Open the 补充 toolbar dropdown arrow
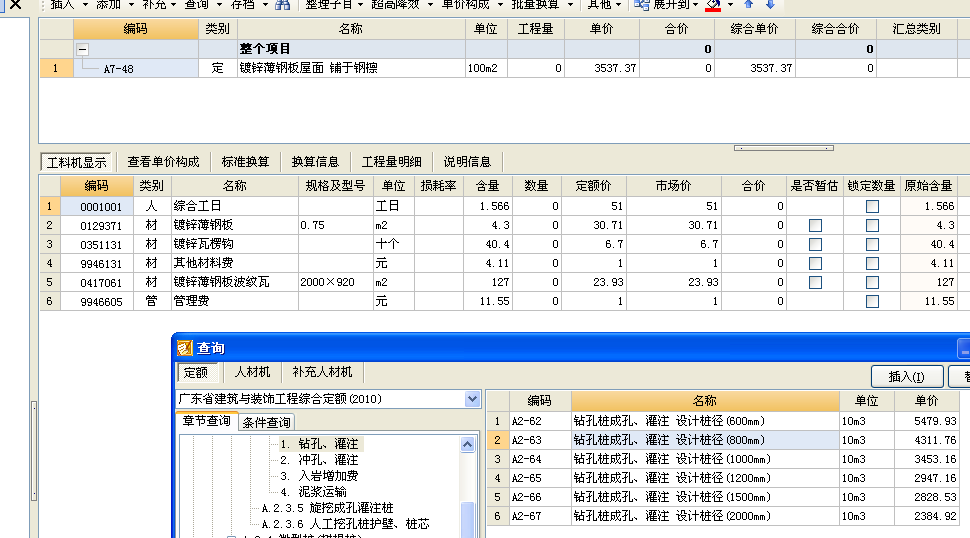 click(x=173, y=5)
